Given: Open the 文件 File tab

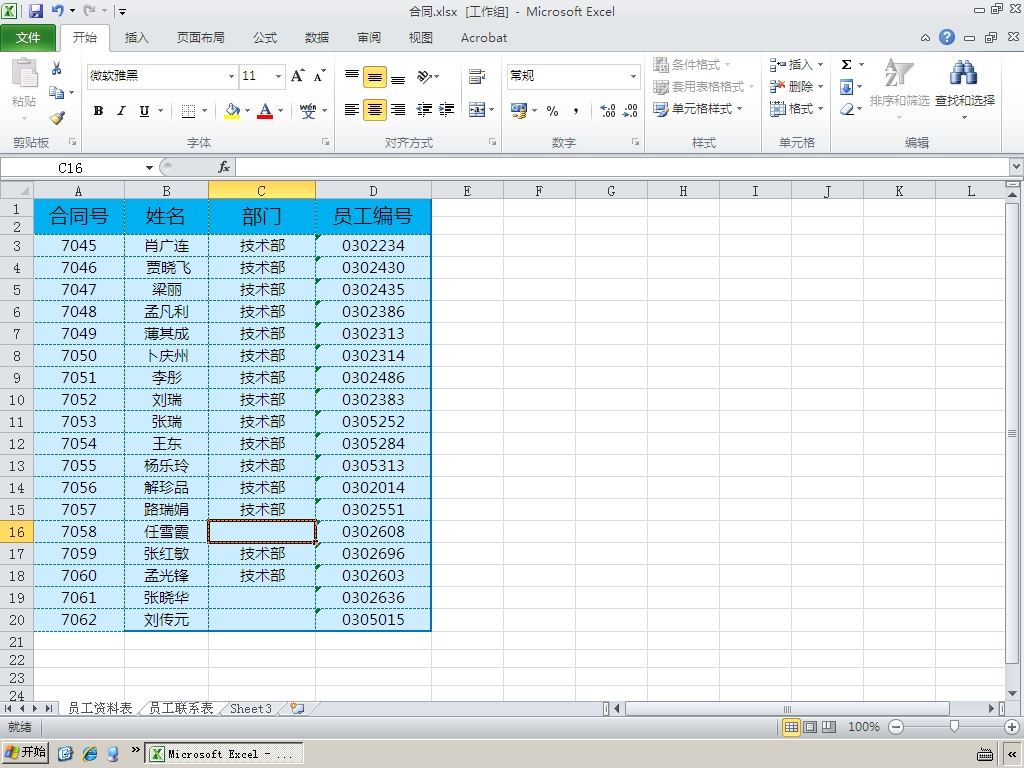Looking at the screenshot, I should pos(28,38).
